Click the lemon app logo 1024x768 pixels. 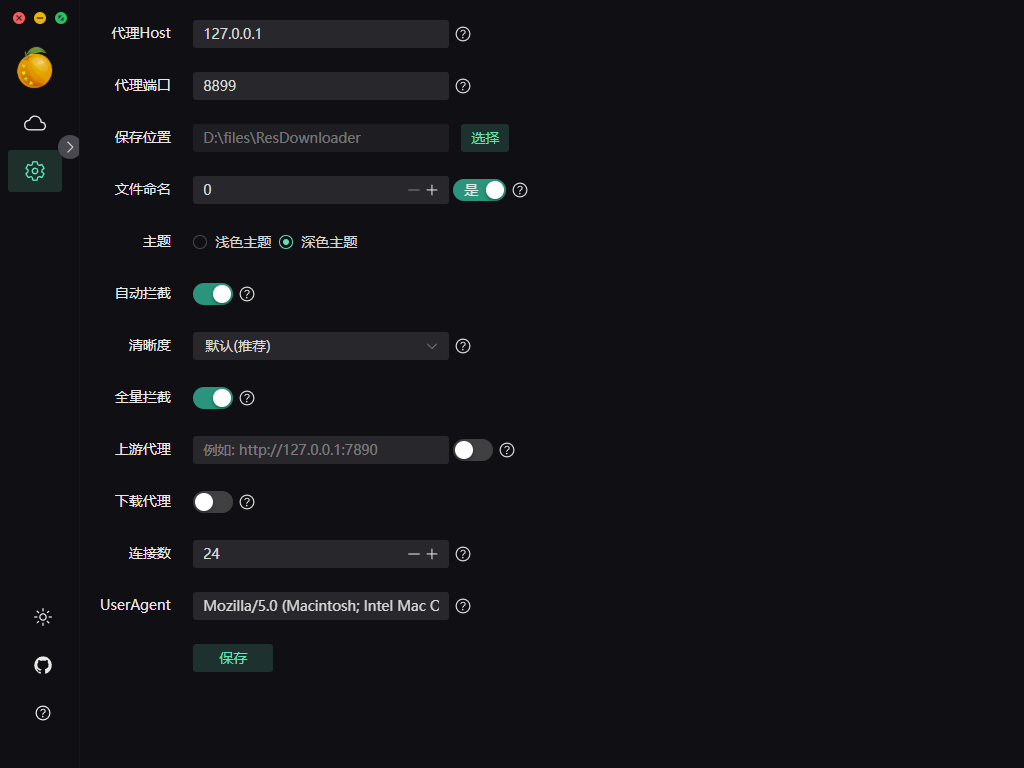tap(34, 68)
